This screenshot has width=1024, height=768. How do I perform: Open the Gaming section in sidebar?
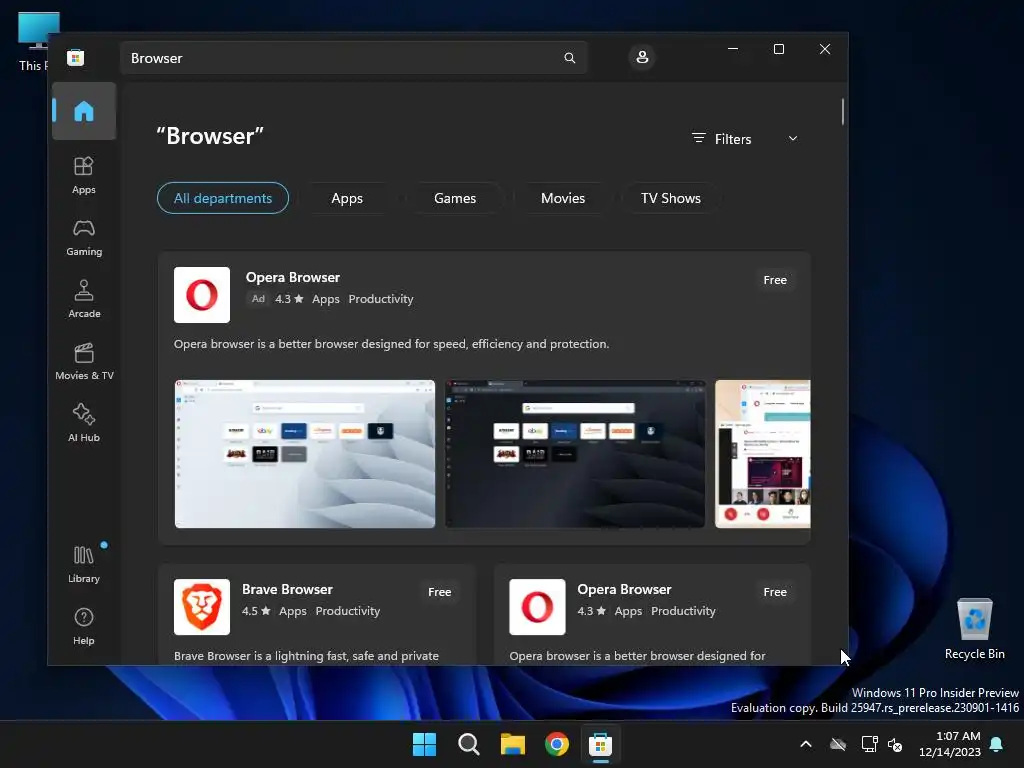[84, 238]
